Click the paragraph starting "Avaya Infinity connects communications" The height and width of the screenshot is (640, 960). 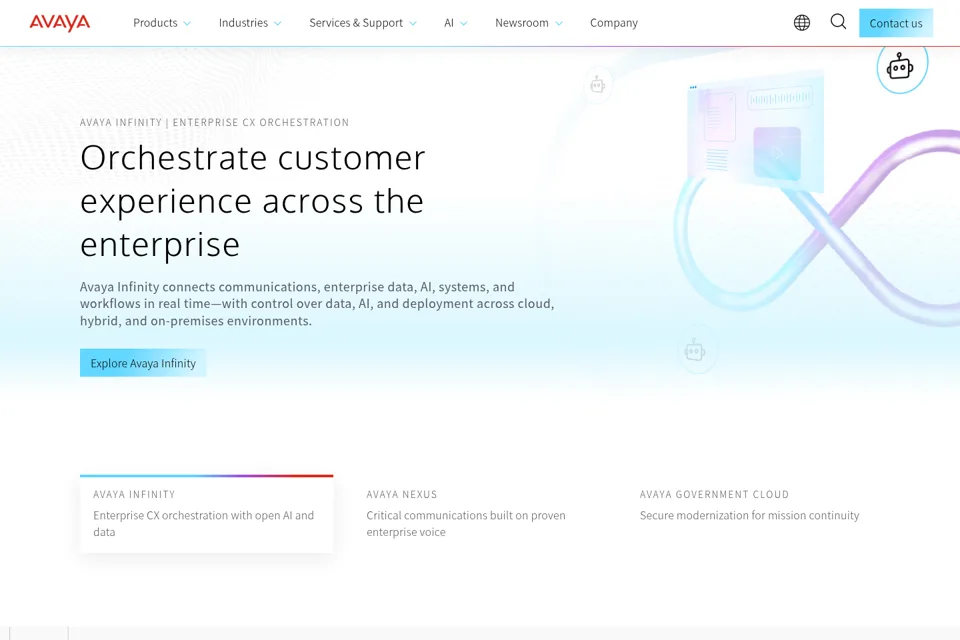coord(317,304)
